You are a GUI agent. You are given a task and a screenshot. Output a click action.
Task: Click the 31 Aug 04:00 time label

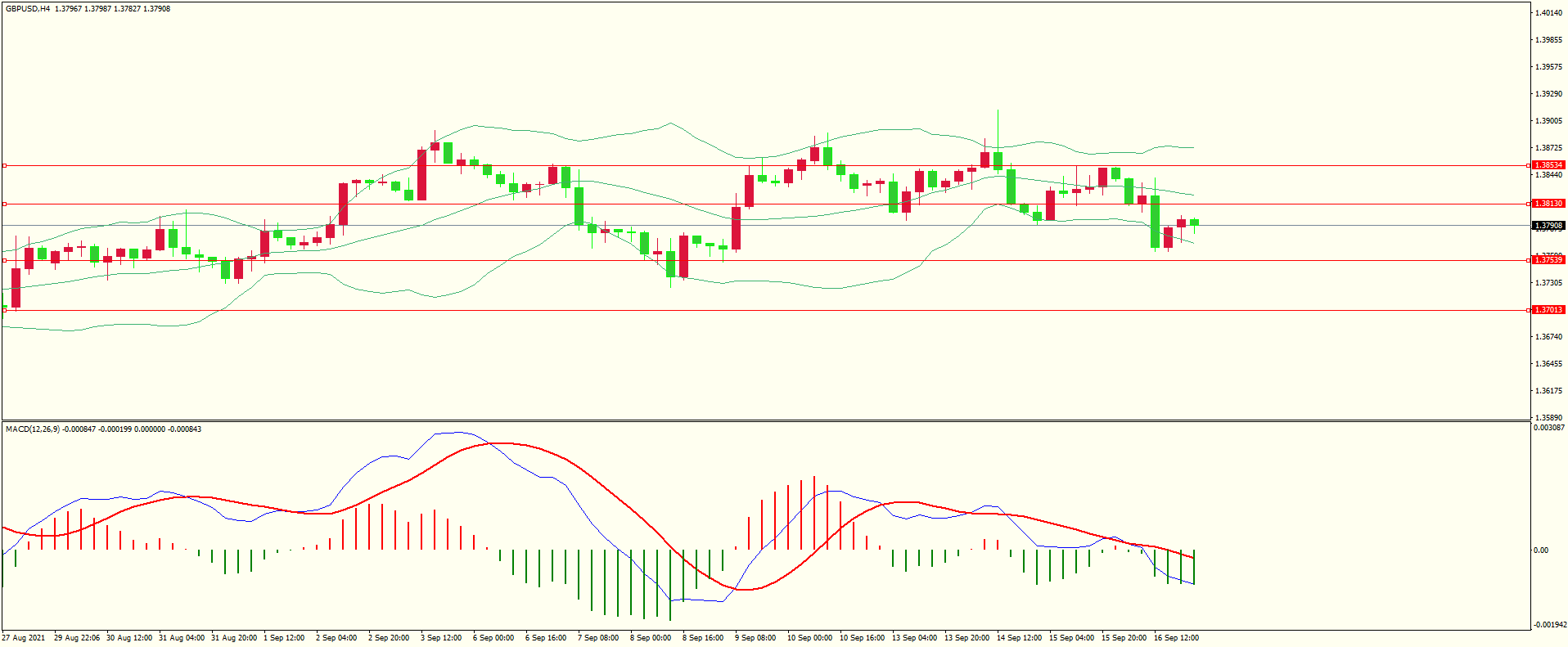coord(182,638)
